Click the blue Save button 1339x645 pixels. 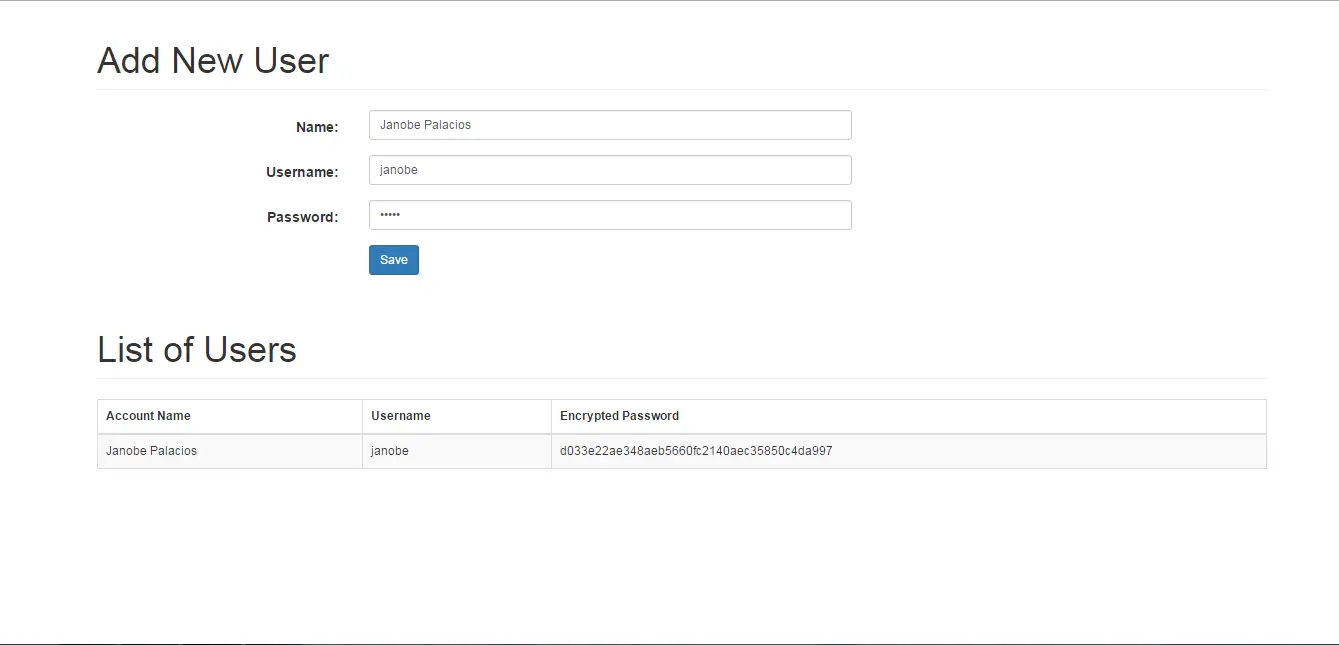pyautogui.click(x=394, y=260)
